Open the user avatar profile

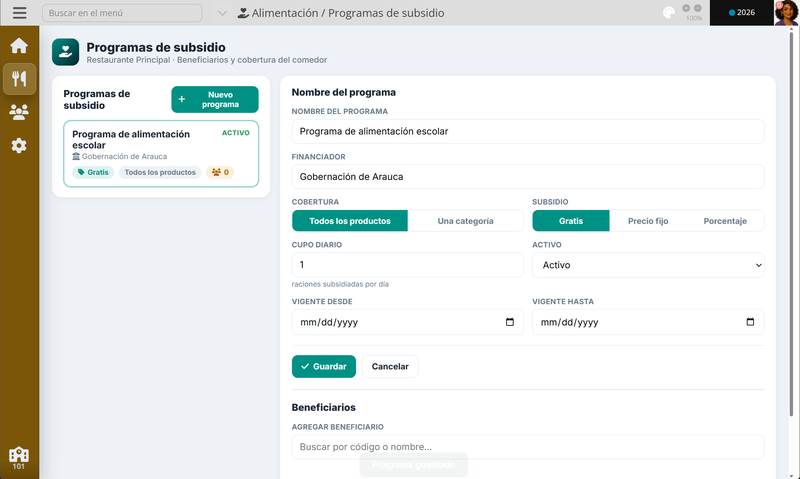tap(786, 13)
